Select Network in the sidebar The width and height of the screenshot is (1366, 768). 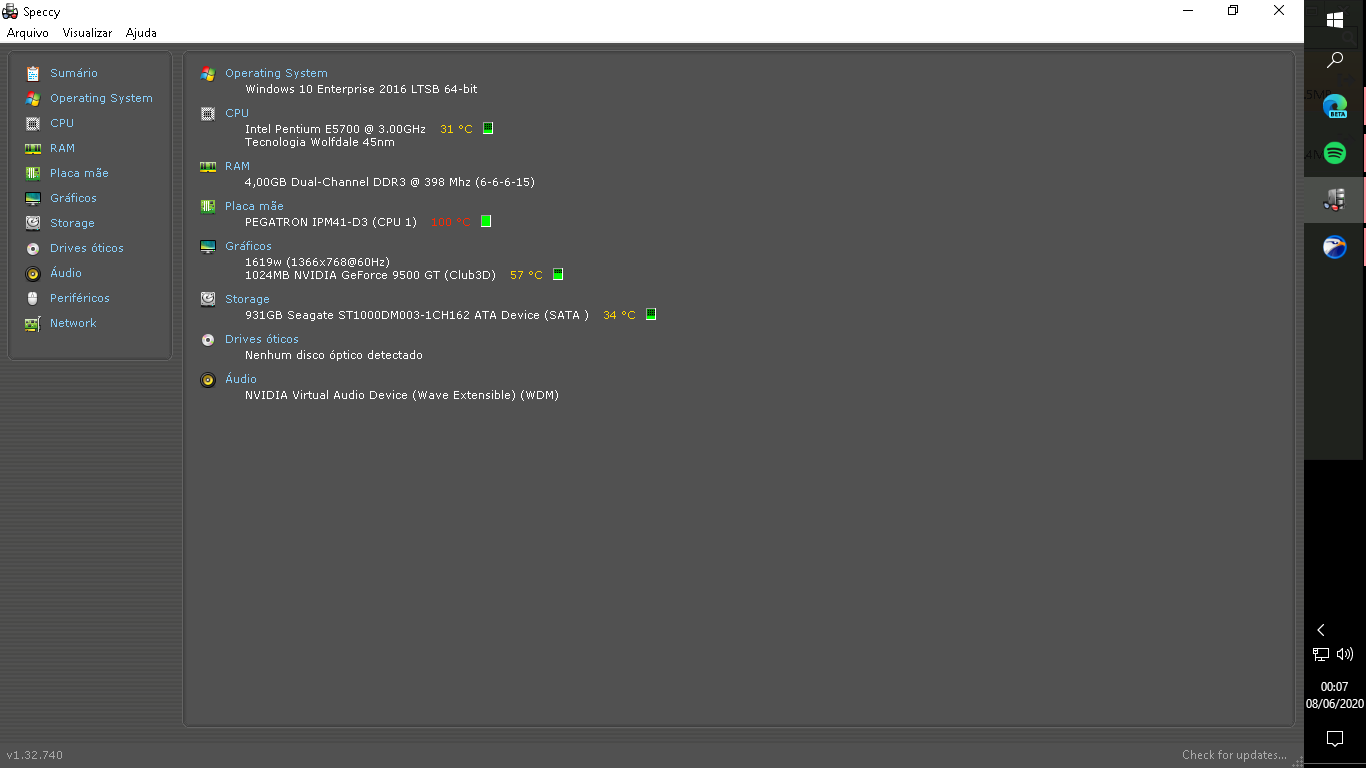pyautogui.click(x=73, y=323)
